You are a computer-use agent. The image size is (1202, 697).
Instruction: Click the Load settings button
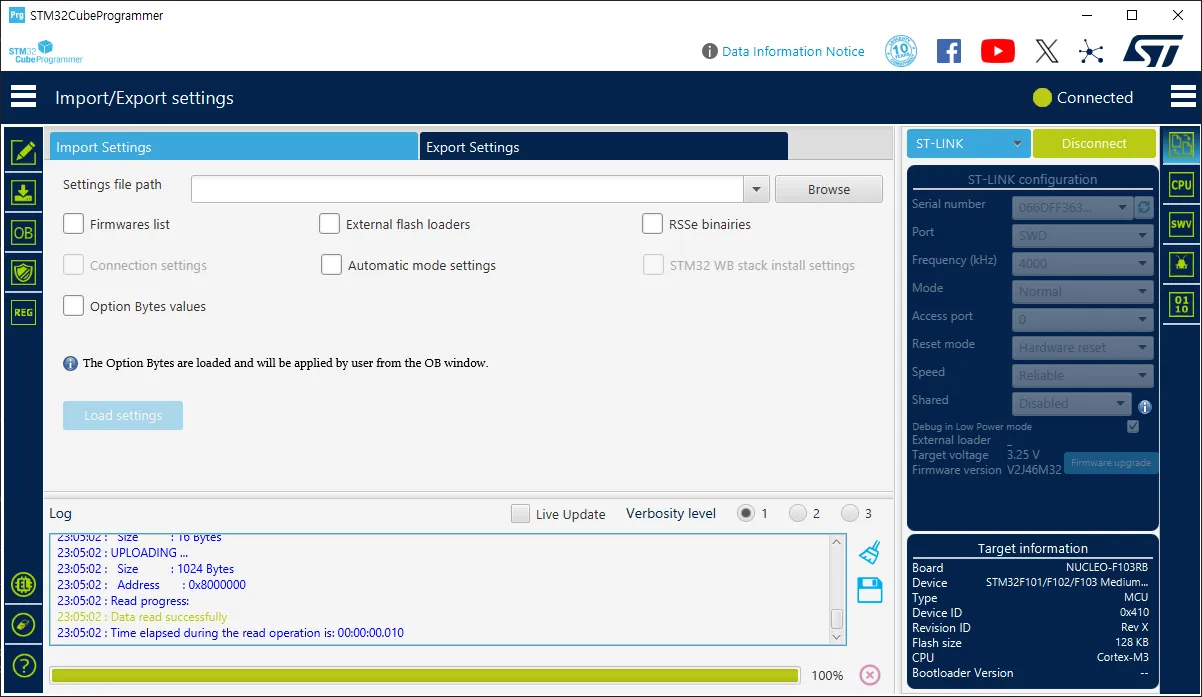click(123, 416)
